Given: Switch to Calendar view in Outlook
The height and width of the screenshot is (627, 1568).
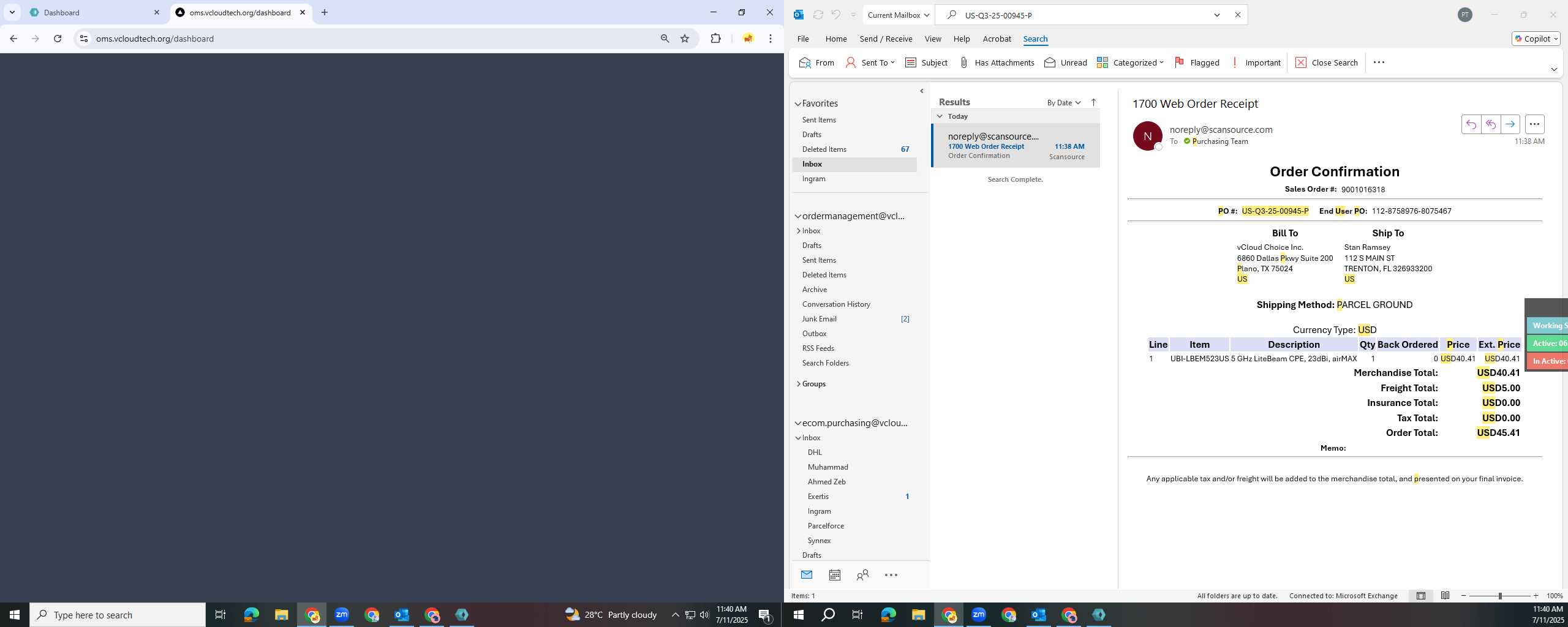Looking at the screenshot, I should tap(835, 575).
